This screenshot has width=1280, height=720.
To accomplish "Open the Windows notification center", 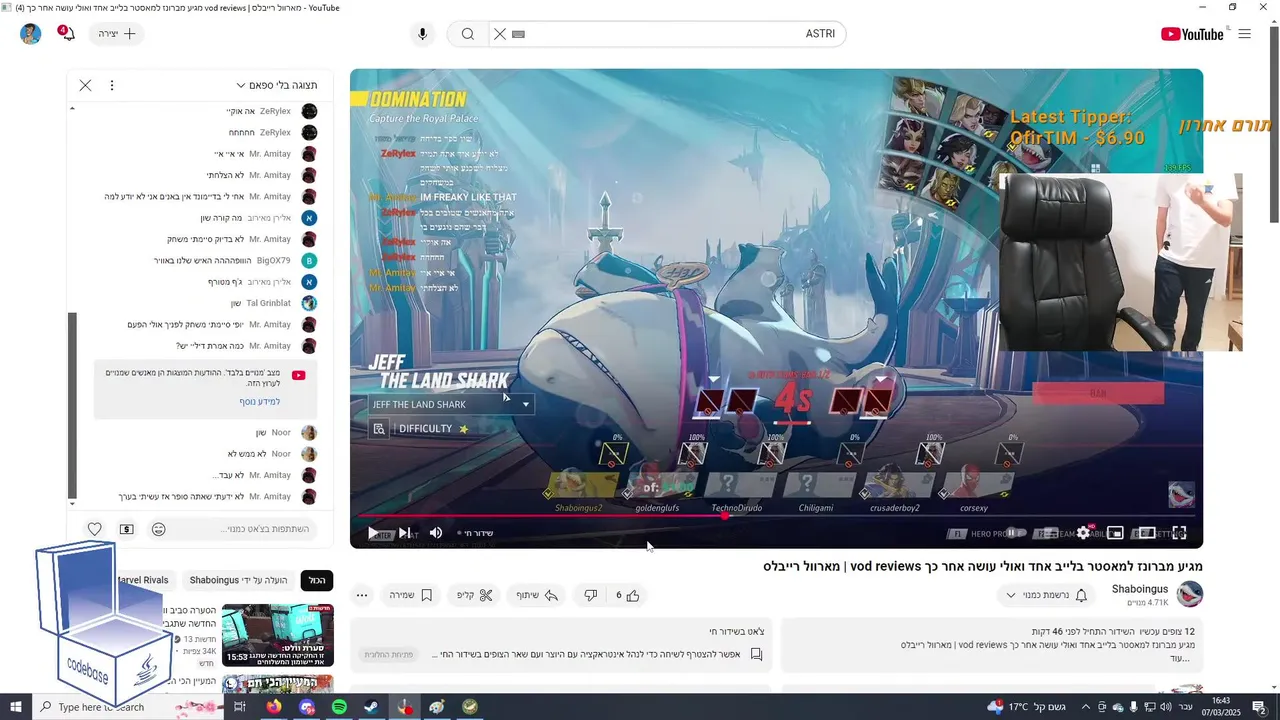I will point(1260,707).
